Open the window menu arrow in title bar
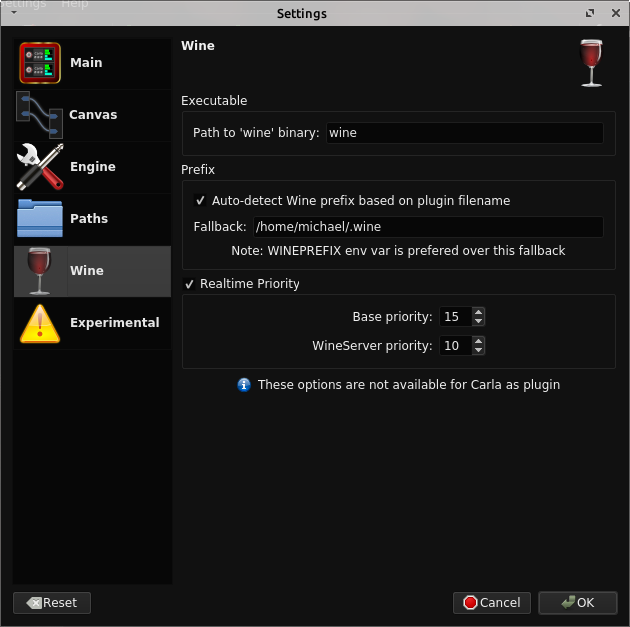The image size is (630, 627). pyautogui.click(x=14, y=12)
